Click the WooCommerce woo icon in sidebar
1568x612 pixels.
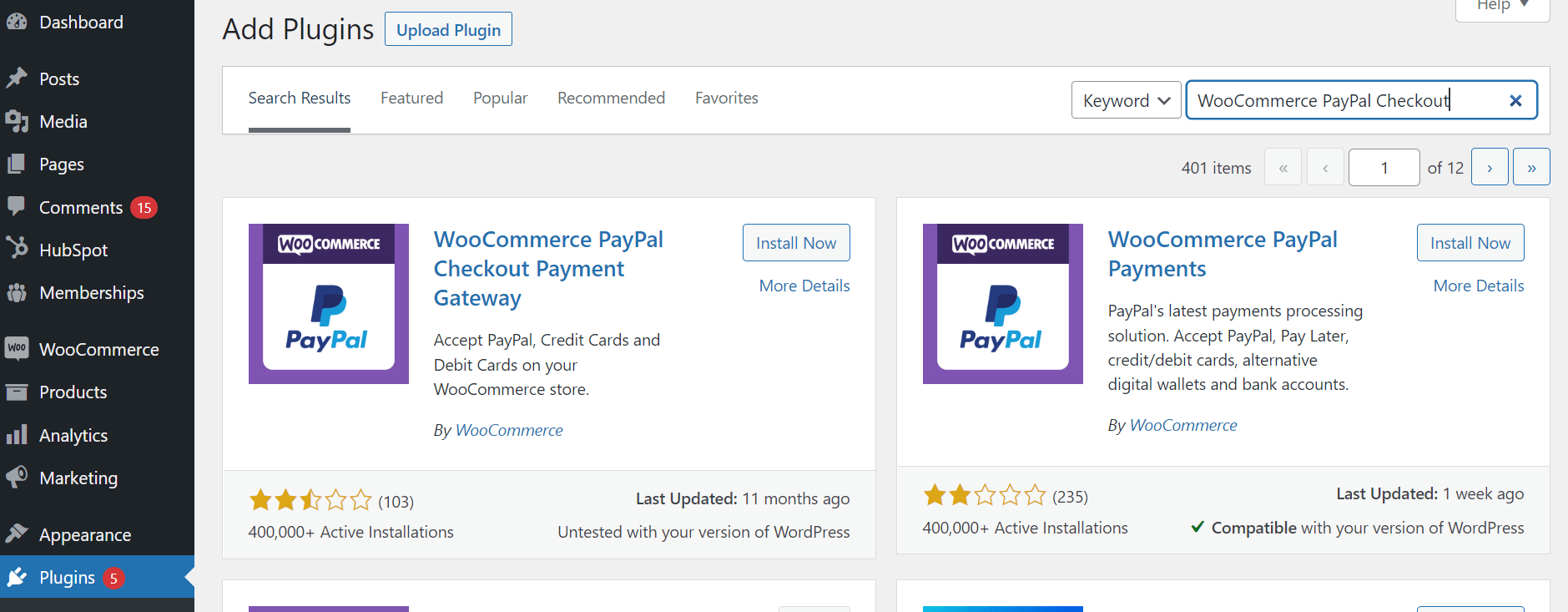tap(17, 348)
